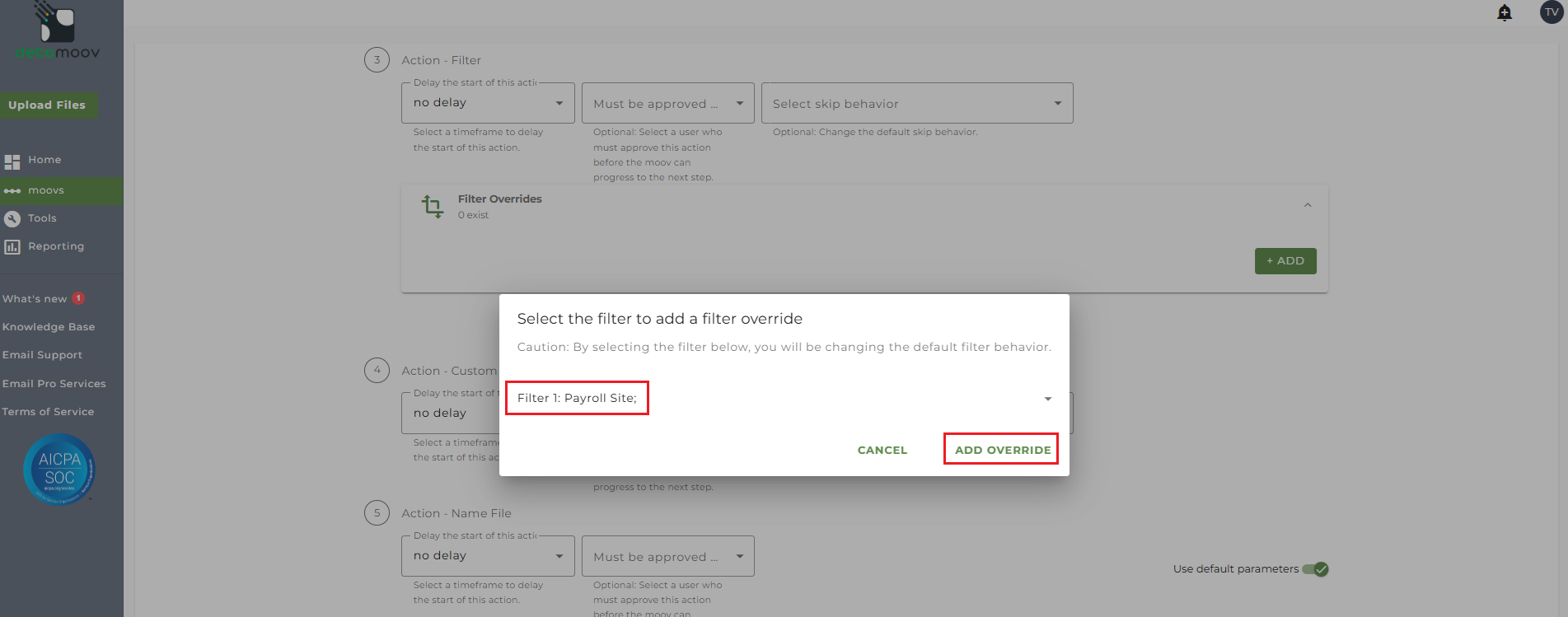This screenshot has height=617, width=1568.
Task: Click CANCEL in the dialog
Action: tap(882, 450)
